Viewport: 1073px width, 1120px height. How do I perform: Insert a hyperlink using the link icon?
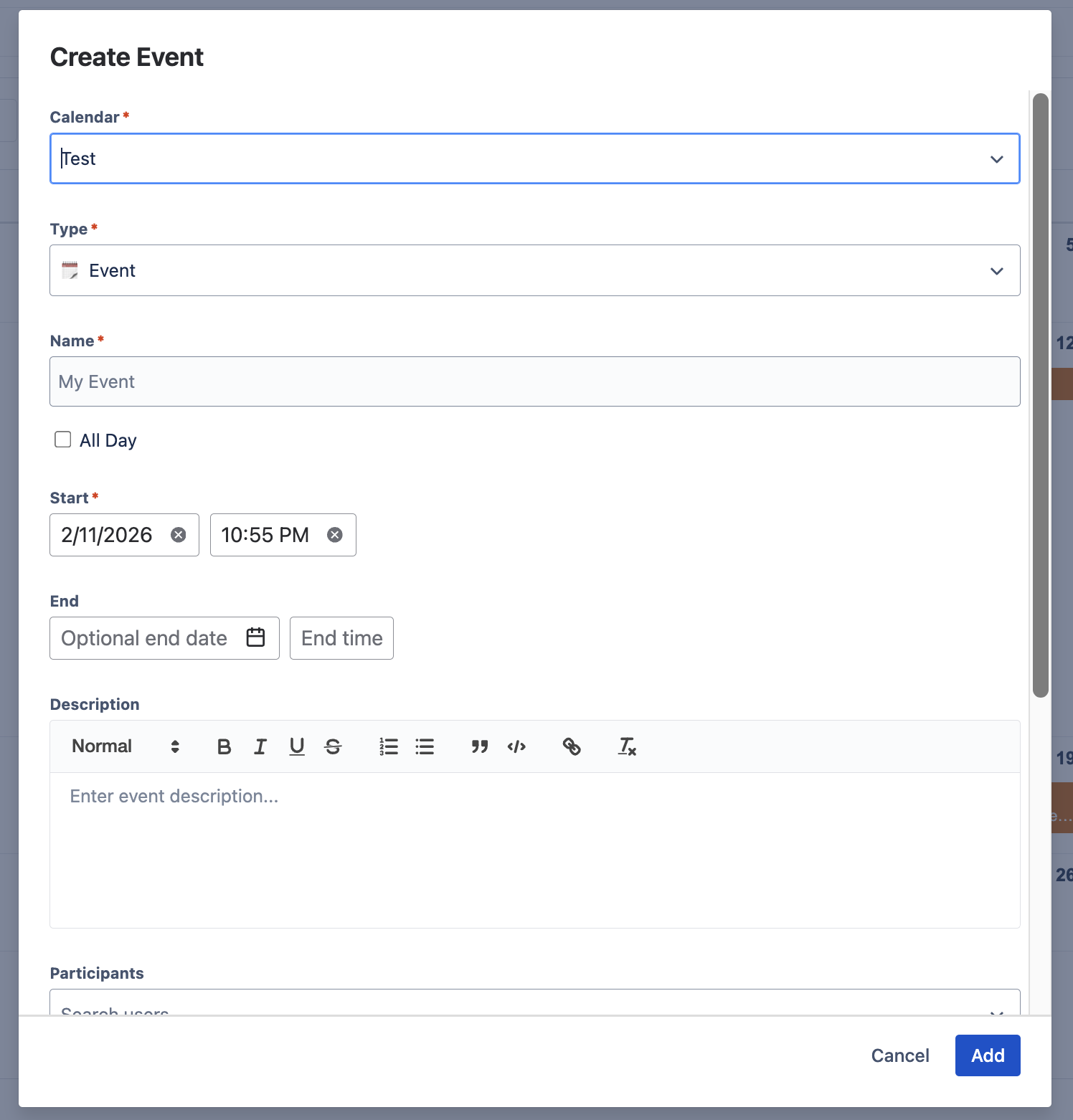(572, 746)
